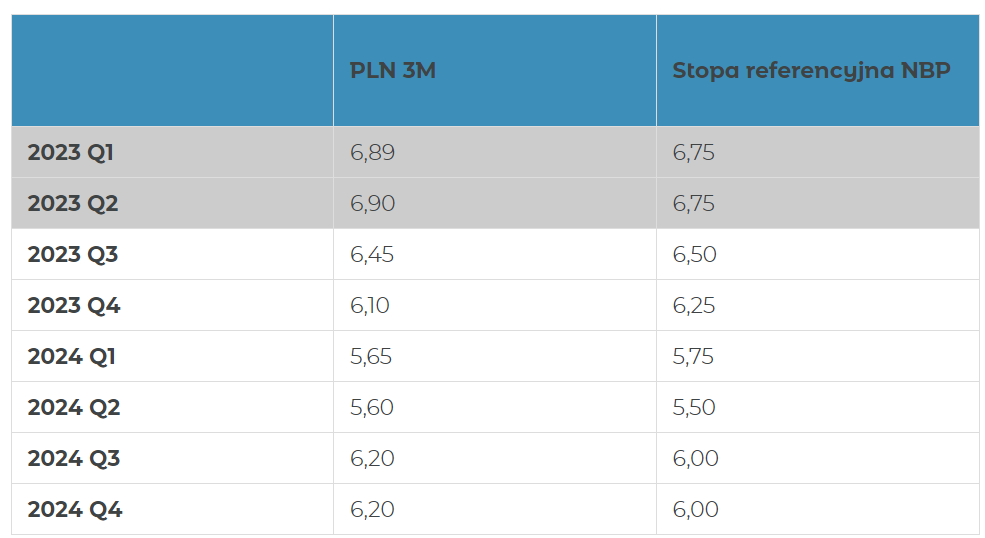
Task: Select the 2024 Q2 row label
Action: [x=73, y=407]
